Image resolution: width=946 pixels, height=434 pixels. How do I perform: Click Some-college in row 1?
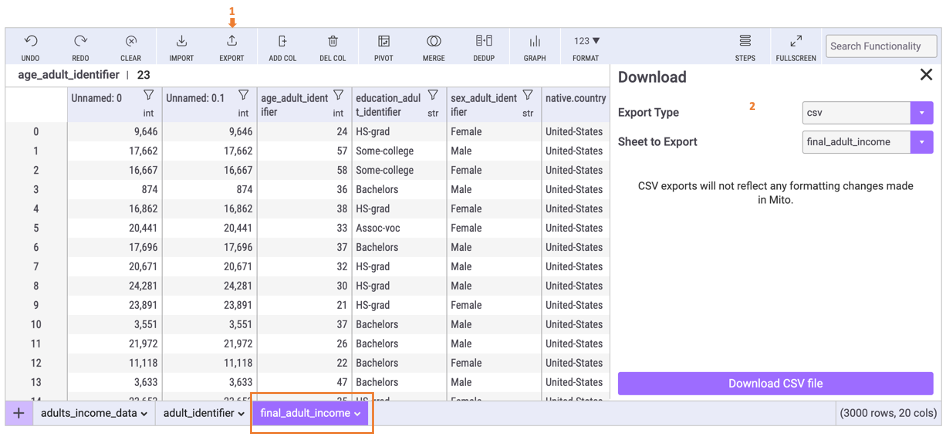click(x=385, y=151)
